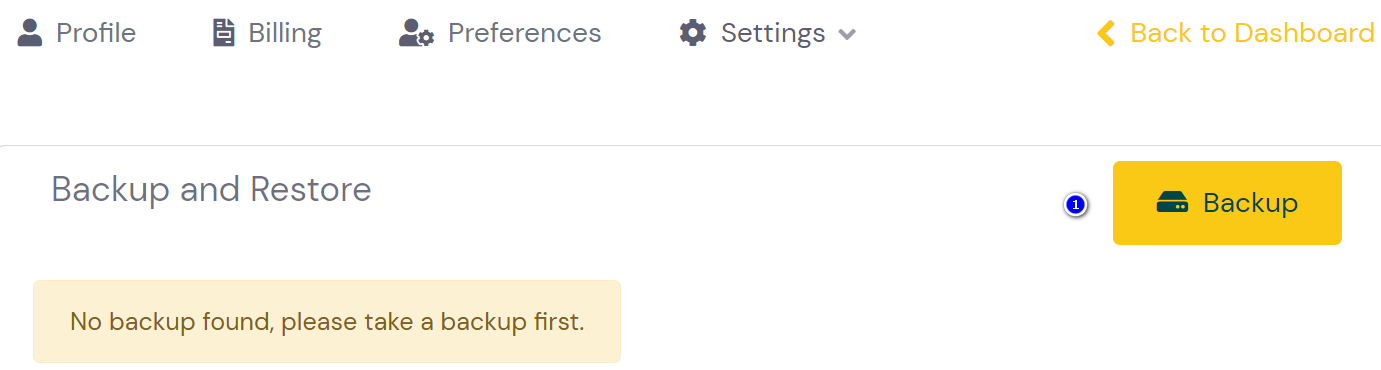
Task: Open the Settings menu label
Action: click(773, 33)
